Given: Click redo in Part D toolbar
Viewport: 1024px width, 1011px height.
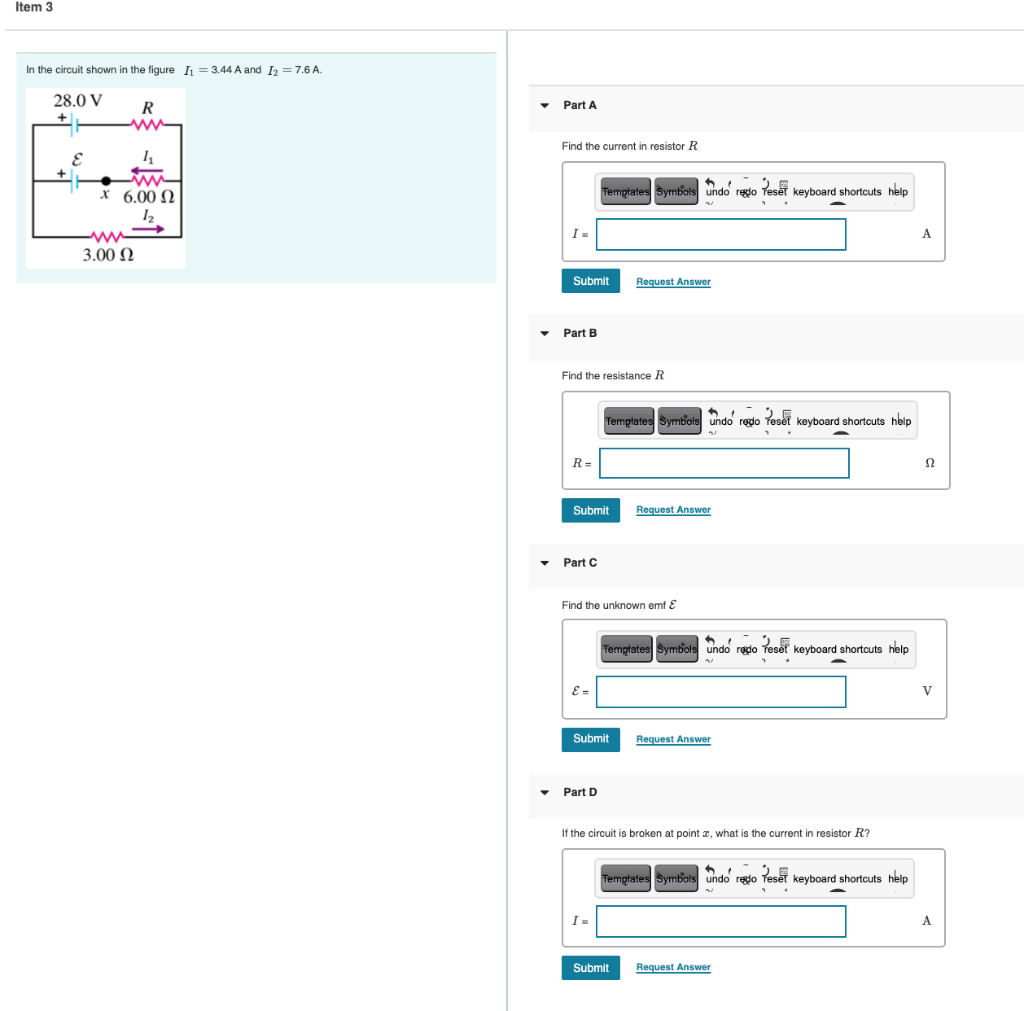Looking at the screenshot, I should pos(746,878).
